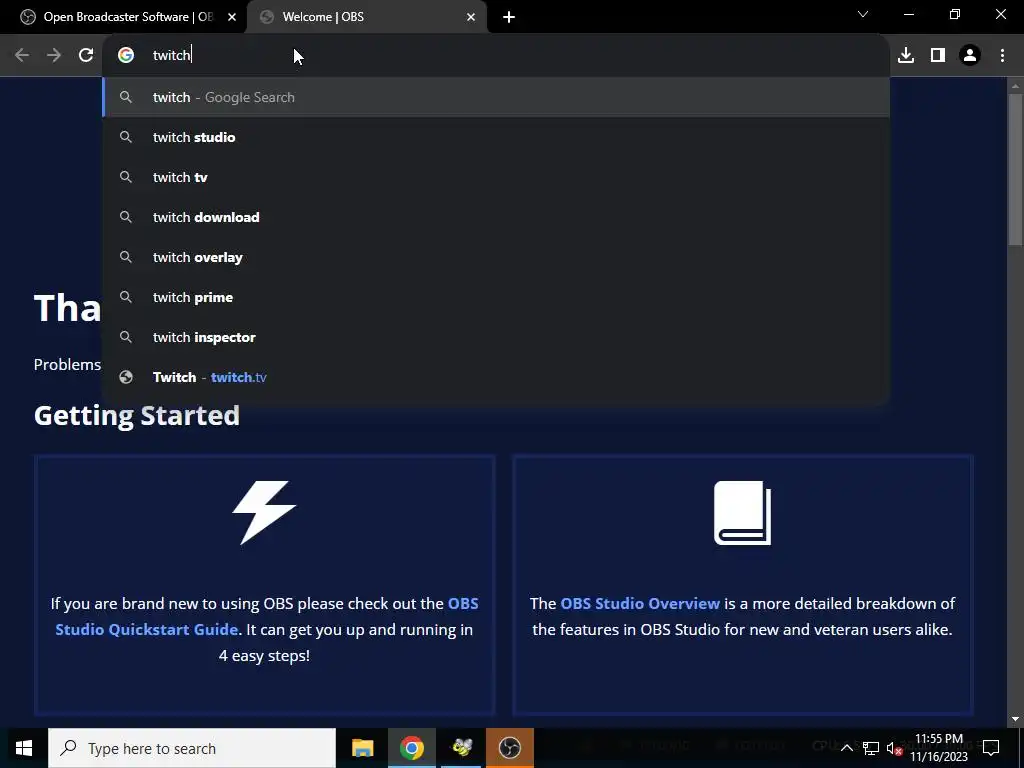Screen dimensions: 1024x768
Task: Close the Open Broadcaster Software tab
Action: click(x=232, y=17)
